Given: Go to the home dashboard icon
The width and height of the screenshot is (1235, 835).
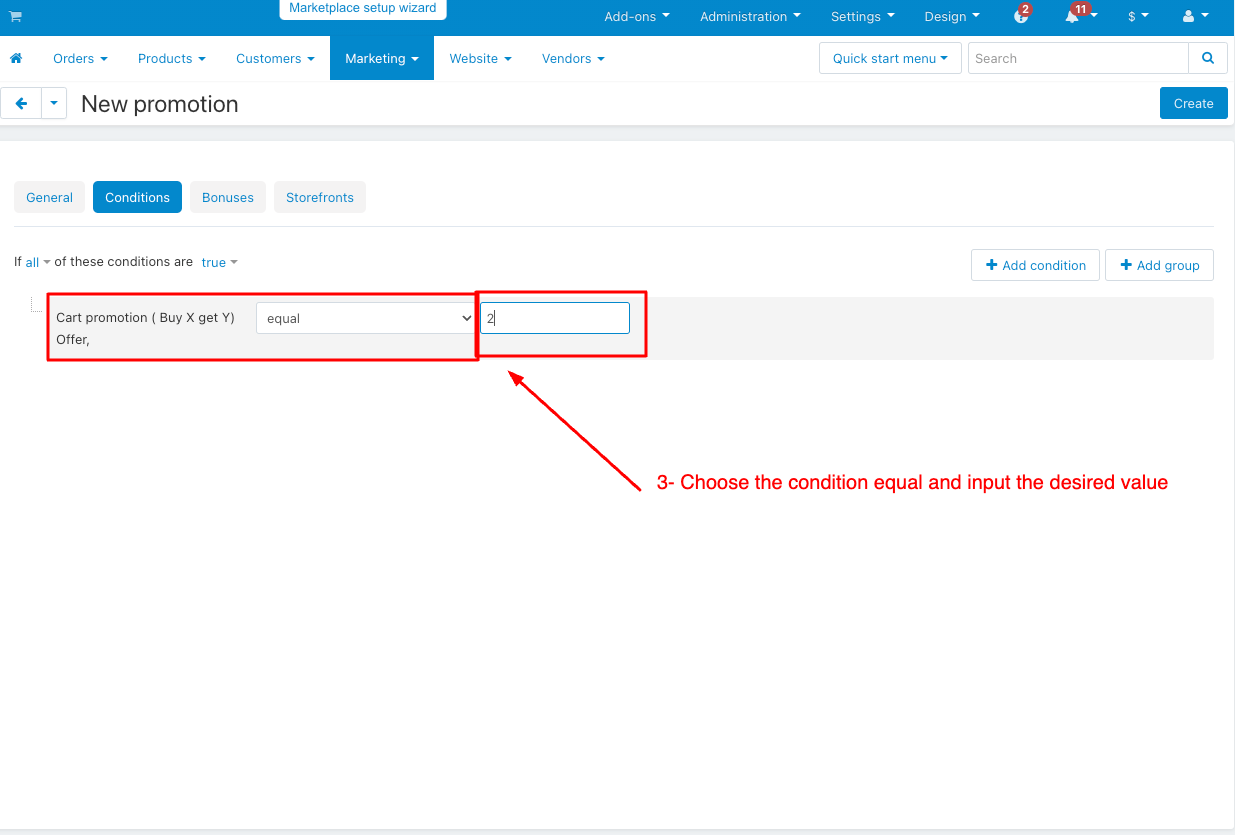Looking at the screenshot, I should tap(16, 59).
